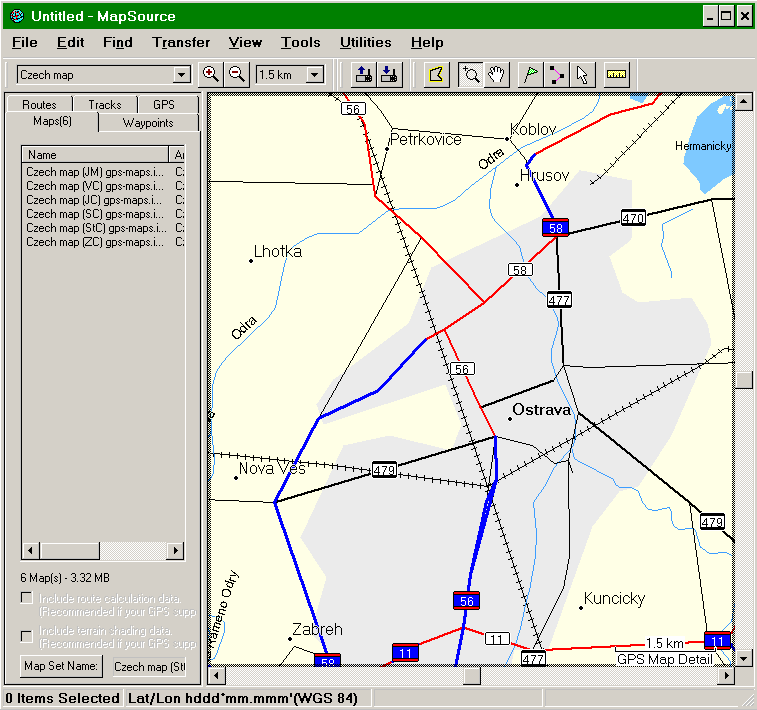This screenshot has width=757, height=710.
Task: Open the File menu
Action: click(x=25, y=42)
